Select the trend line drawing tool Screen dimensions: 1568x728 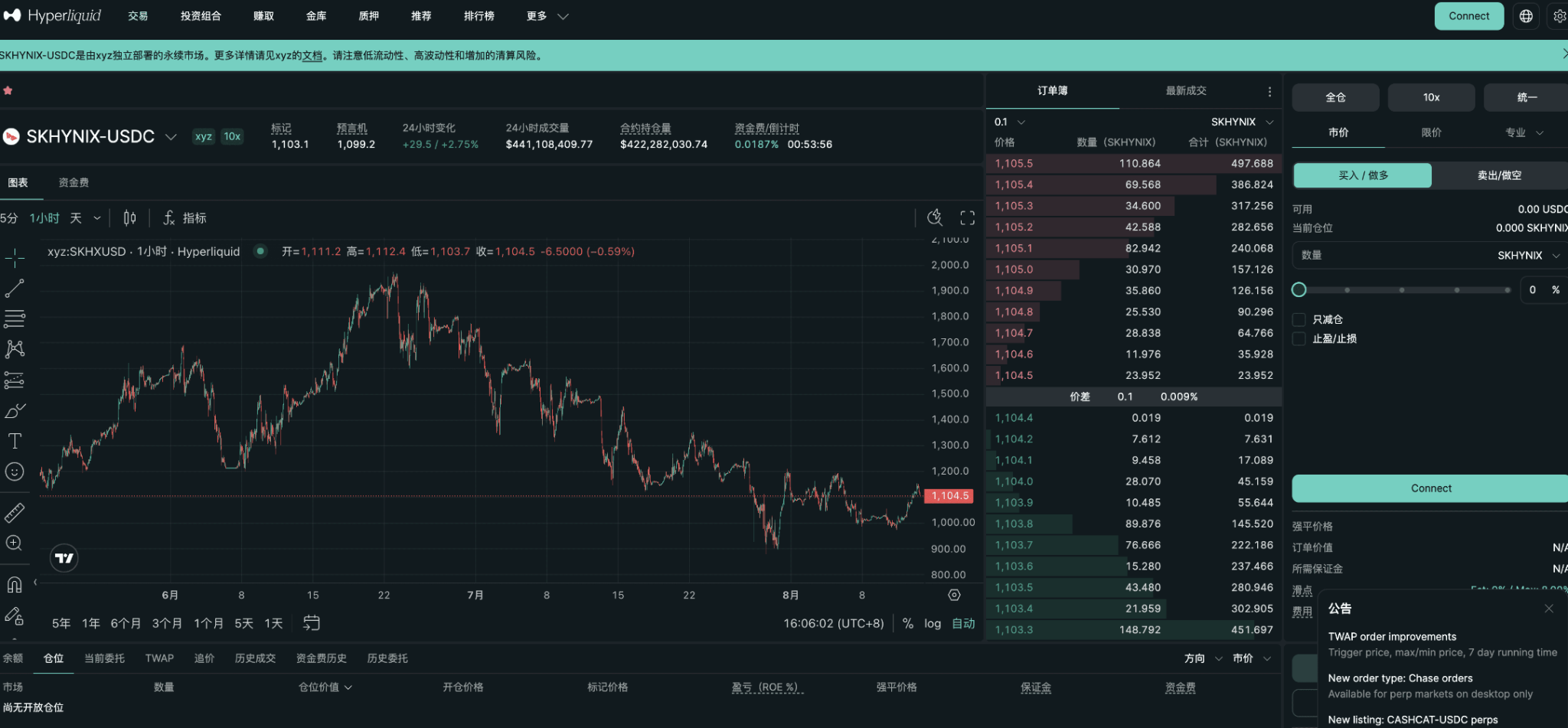(x=15, y=289)
